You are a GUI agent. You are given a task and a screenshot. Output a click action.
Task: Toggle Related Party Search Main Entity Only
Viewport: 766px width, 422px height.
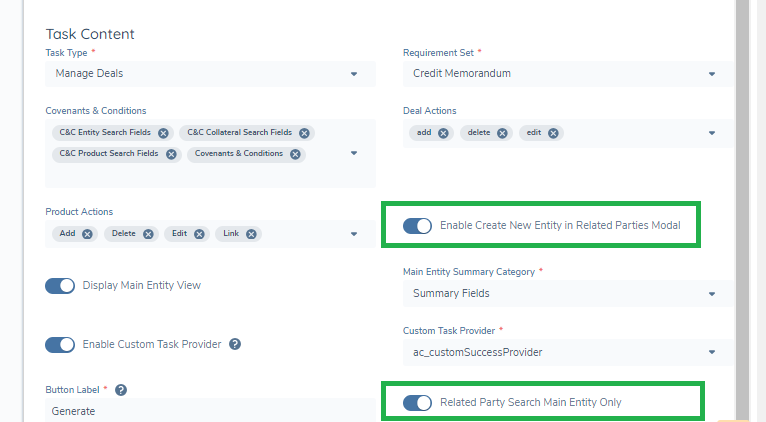point(417,403)
